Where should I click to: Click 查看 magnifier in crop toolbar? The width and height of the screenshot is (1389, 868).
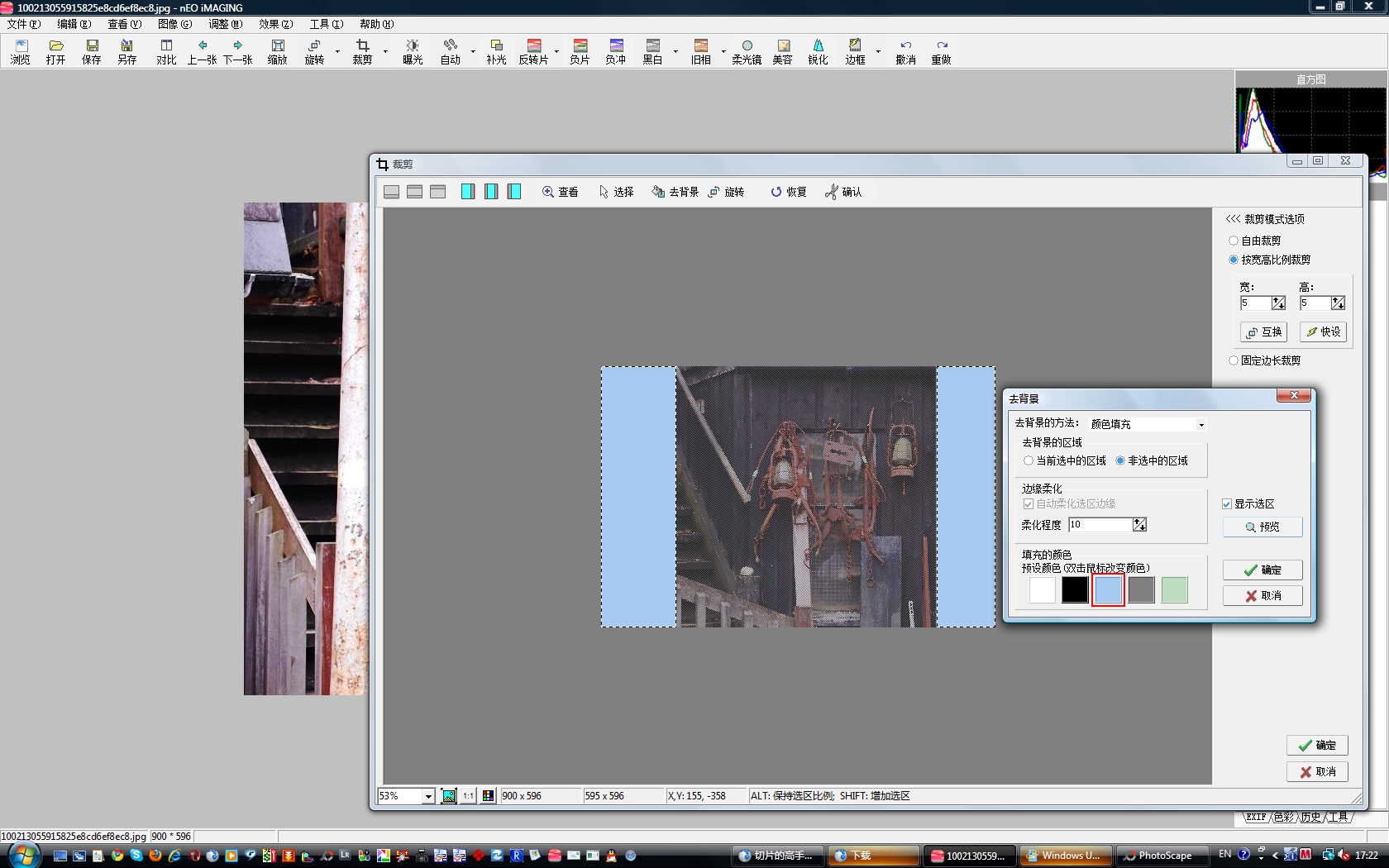560,192
